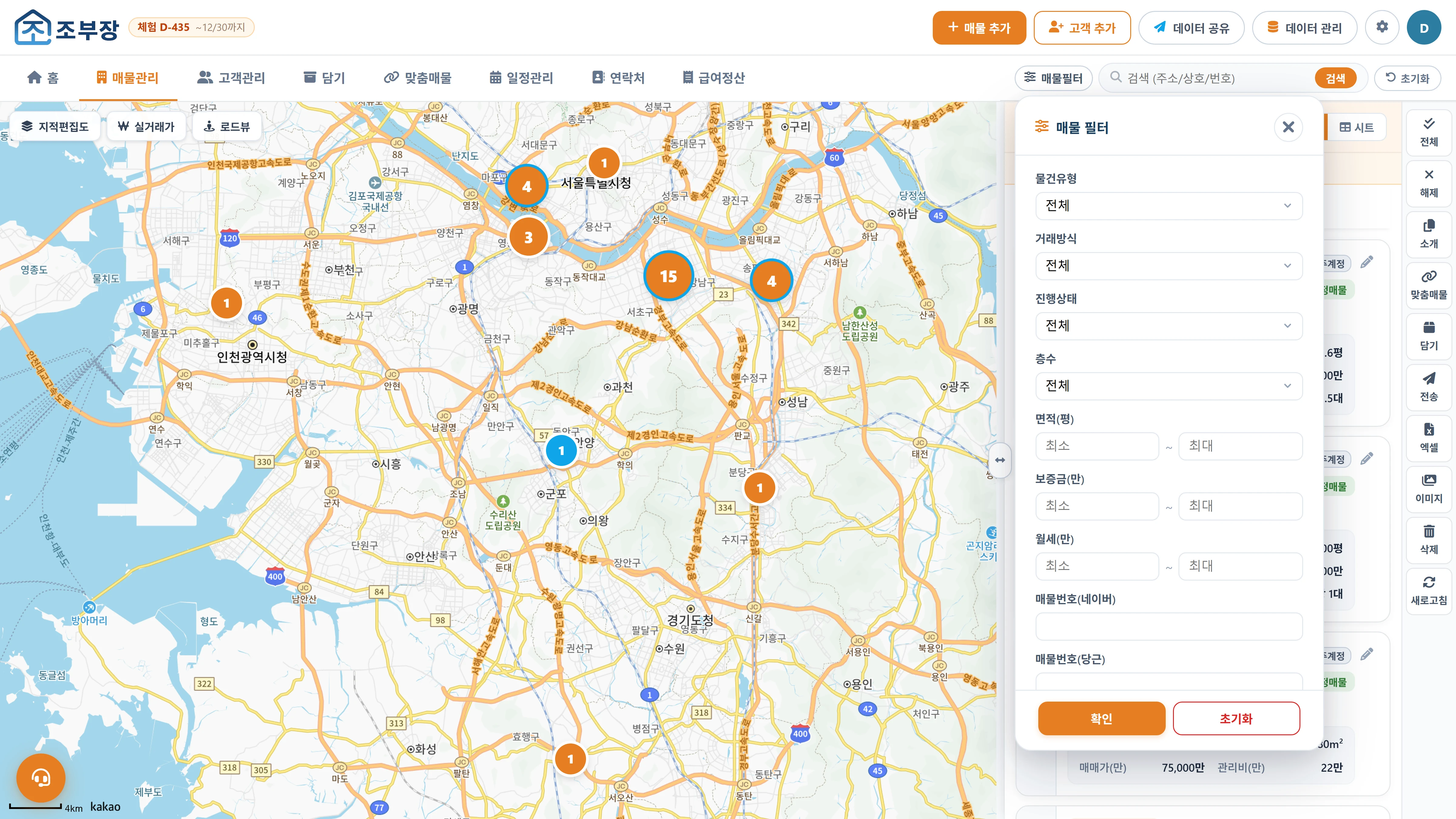This screenshot has width=1456, height=819.
Task: Click the settings gear icon in header
Action: coord(1382,27)
